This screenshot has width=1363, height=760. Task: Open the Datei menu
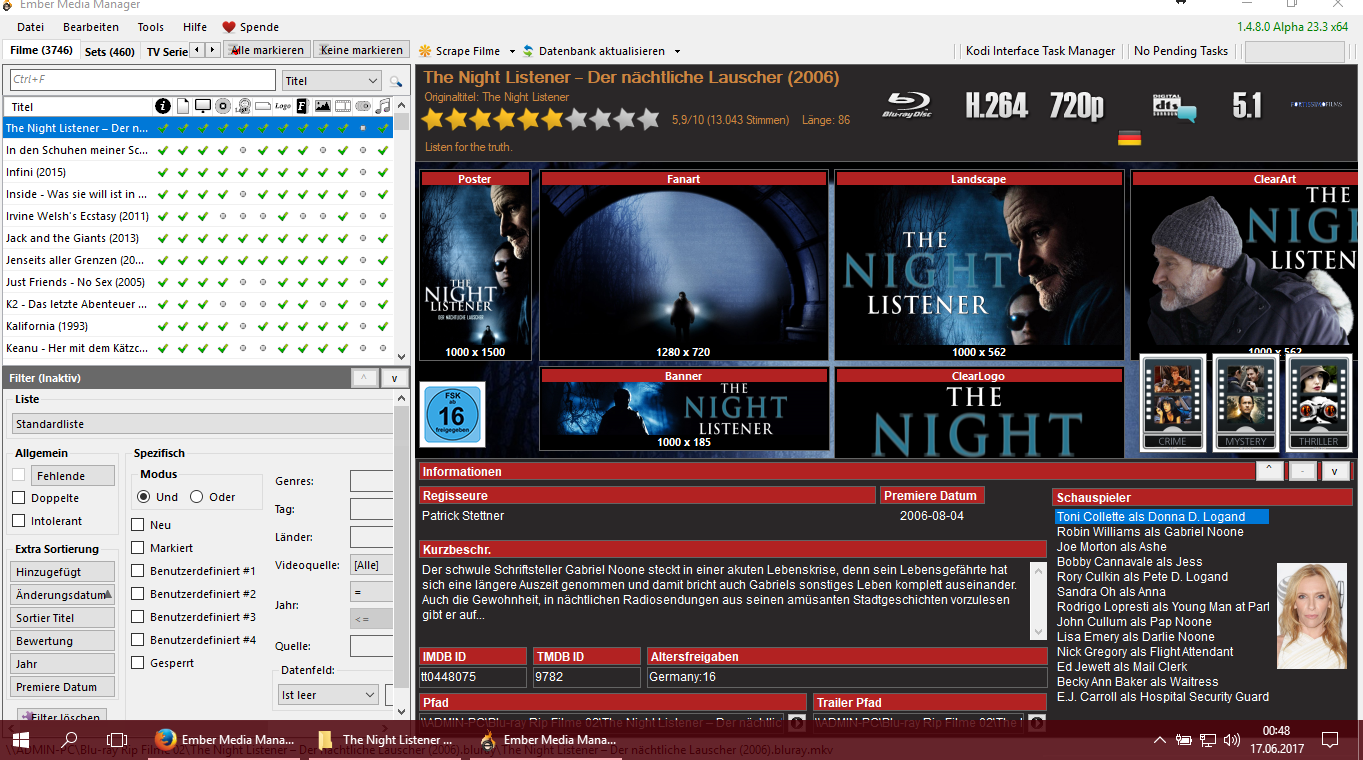[x=31, y=27]
